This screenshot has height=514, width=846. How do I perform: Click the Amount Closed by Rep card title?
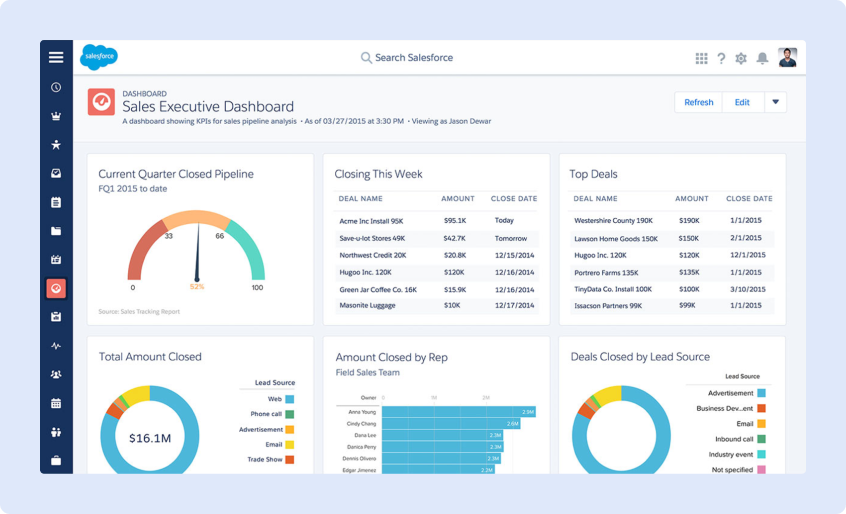pyautogui.click(x=392, y=357)
